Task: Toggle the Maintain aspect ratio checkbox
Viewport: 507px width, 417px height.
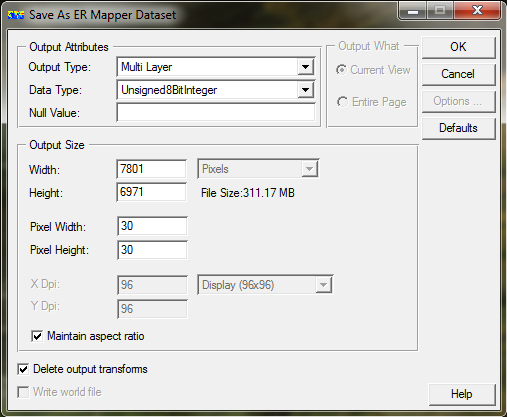Action: click(37, 336)
